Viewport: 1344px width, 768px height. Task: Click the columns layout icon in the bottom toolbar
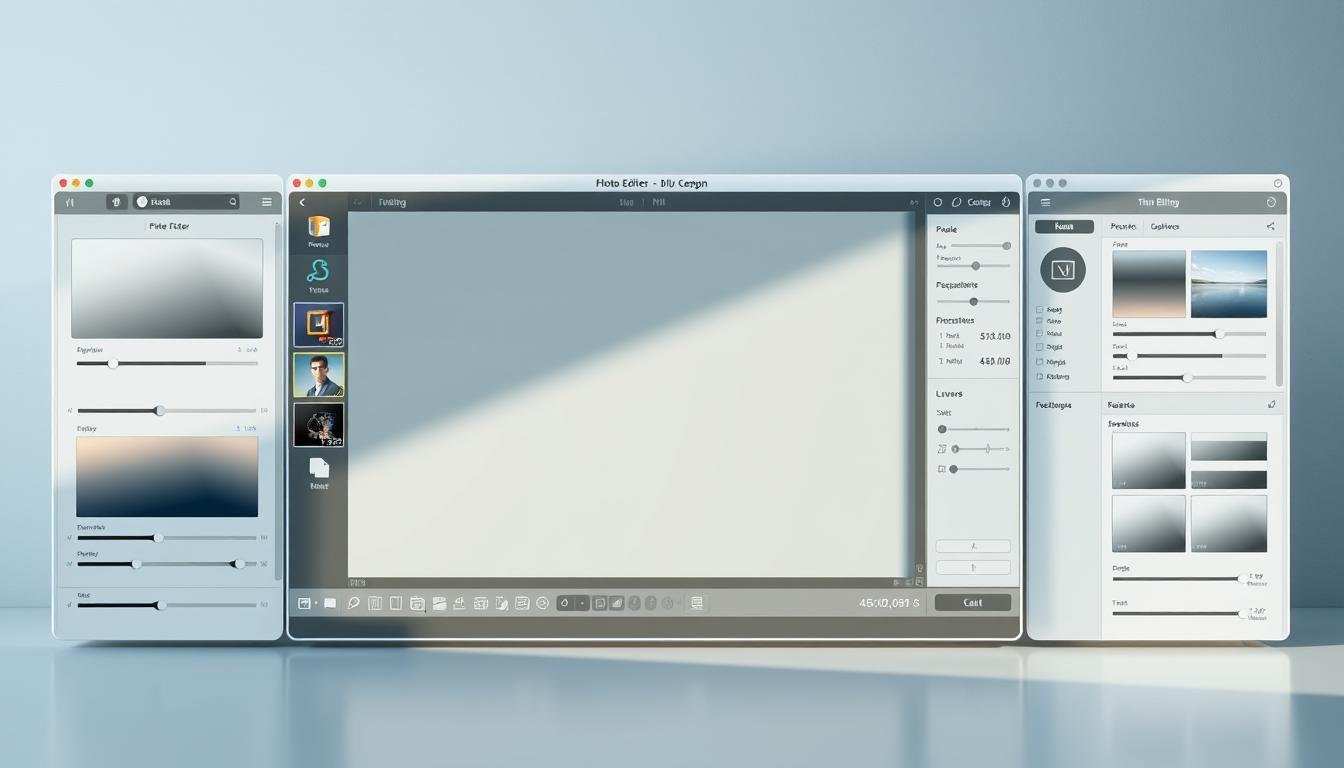(375, 603)
